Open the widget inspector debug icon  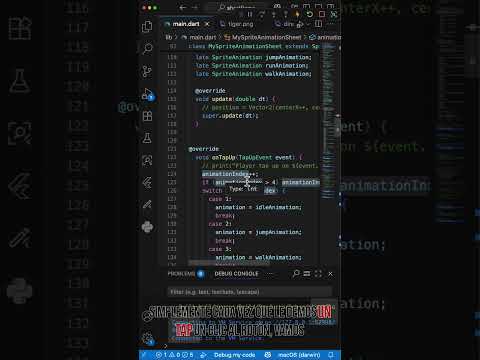[334, 14]
